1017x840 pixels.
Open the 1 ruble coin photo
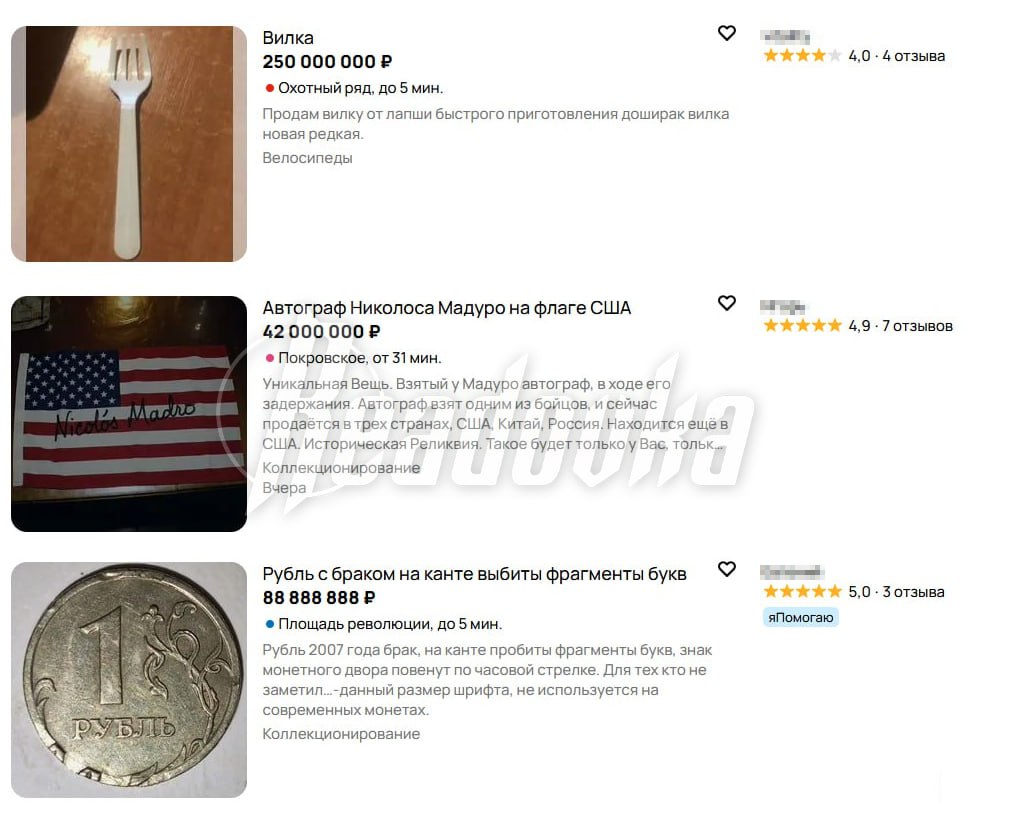pyautogui.click(x=129, y=680)
